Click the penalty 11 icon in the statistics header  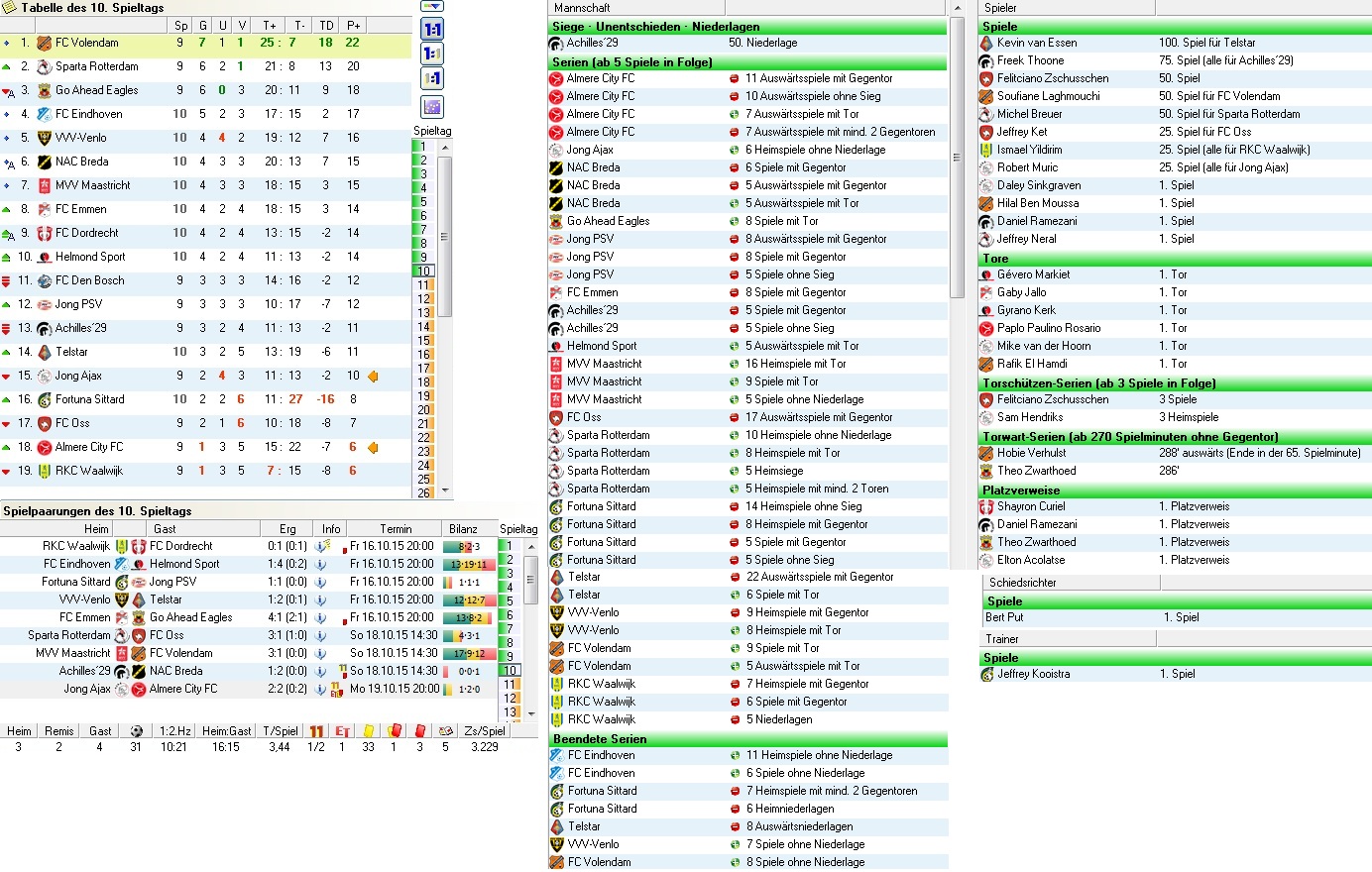(316, 731)
